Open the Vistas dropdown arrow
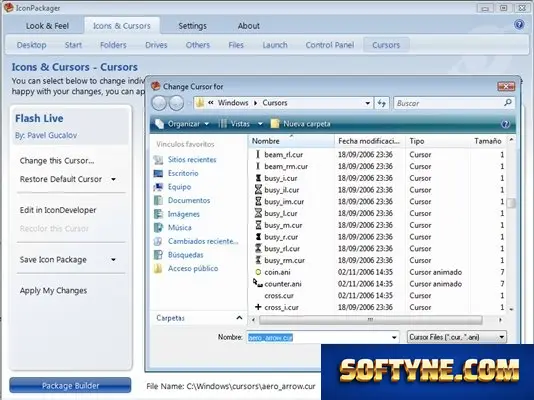This screenshot has width=534, height=400. click(x=260, y=124)
